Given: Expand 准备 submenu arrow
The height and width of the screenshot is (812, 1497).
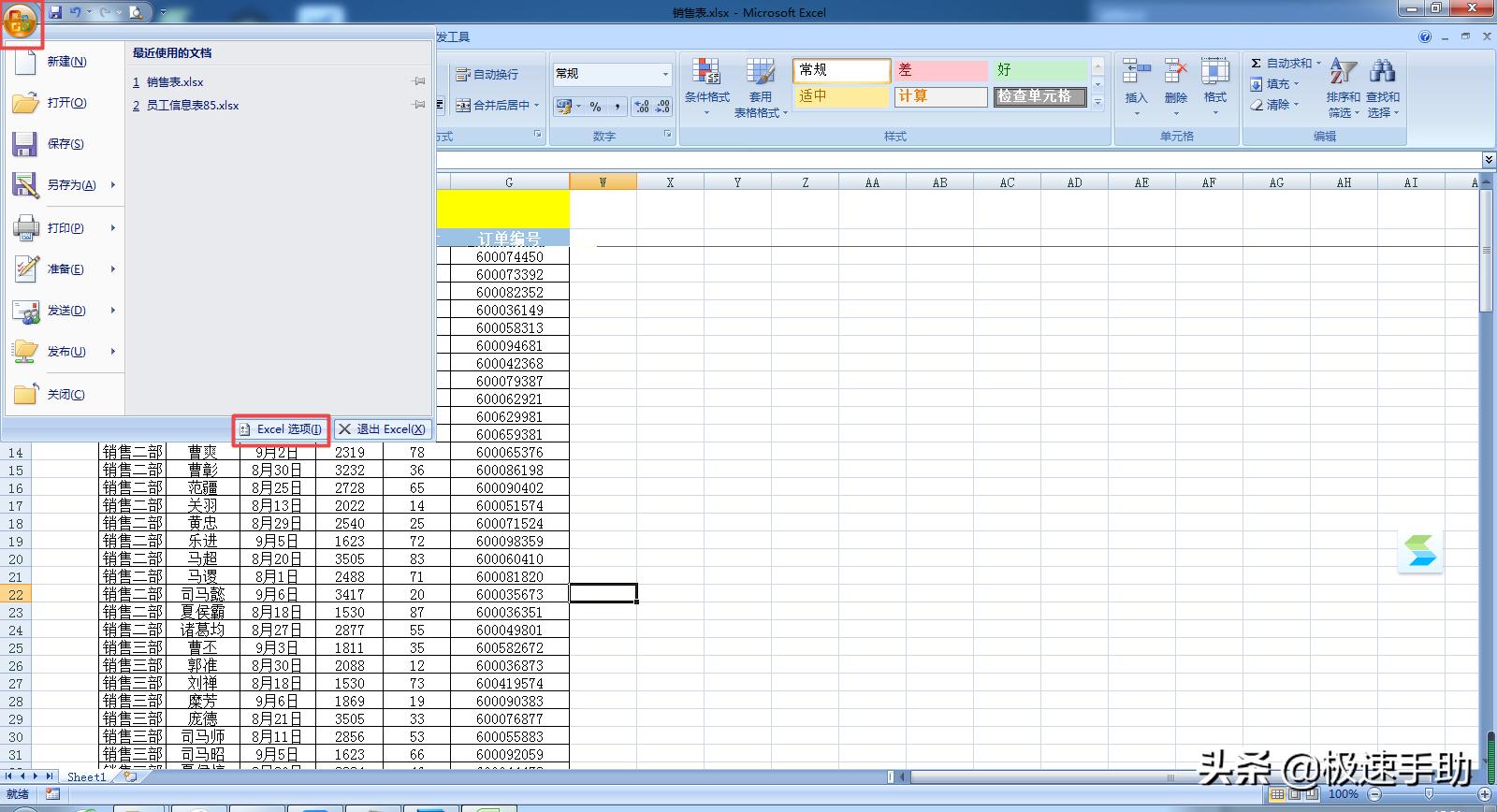Looking at the screenshot, I should pyautogui.click(x=112, y=269).
